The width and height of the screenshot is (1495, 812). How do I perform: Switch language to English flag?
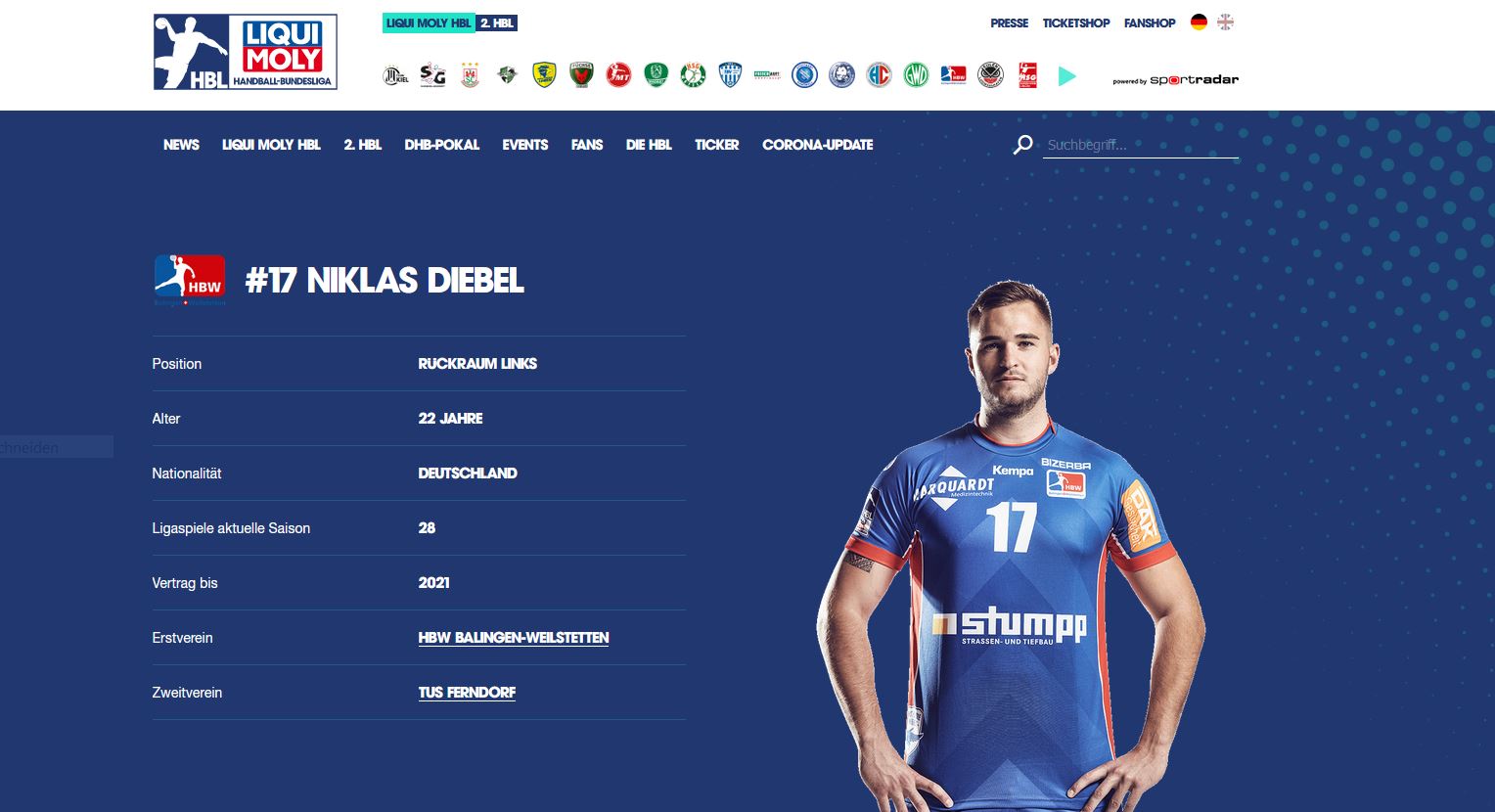1225,23
